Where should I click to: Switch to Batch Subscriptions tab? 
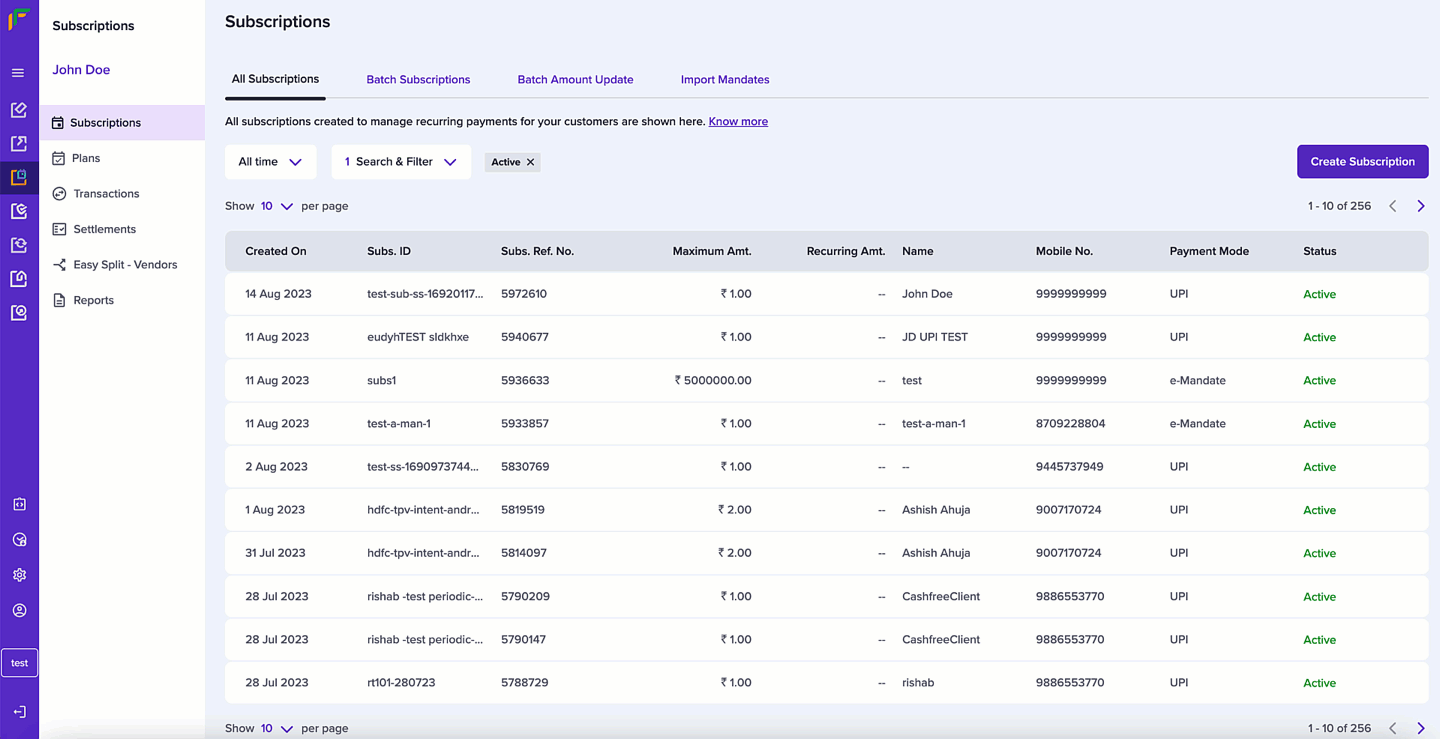click(418, 80)
